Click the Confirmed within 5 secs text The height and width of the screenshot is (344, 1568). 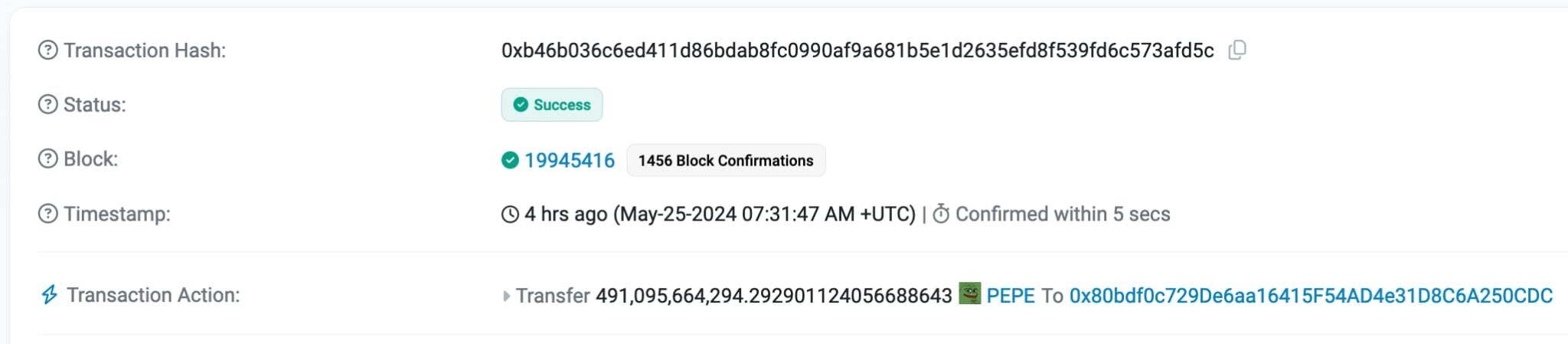[1062, 215]
